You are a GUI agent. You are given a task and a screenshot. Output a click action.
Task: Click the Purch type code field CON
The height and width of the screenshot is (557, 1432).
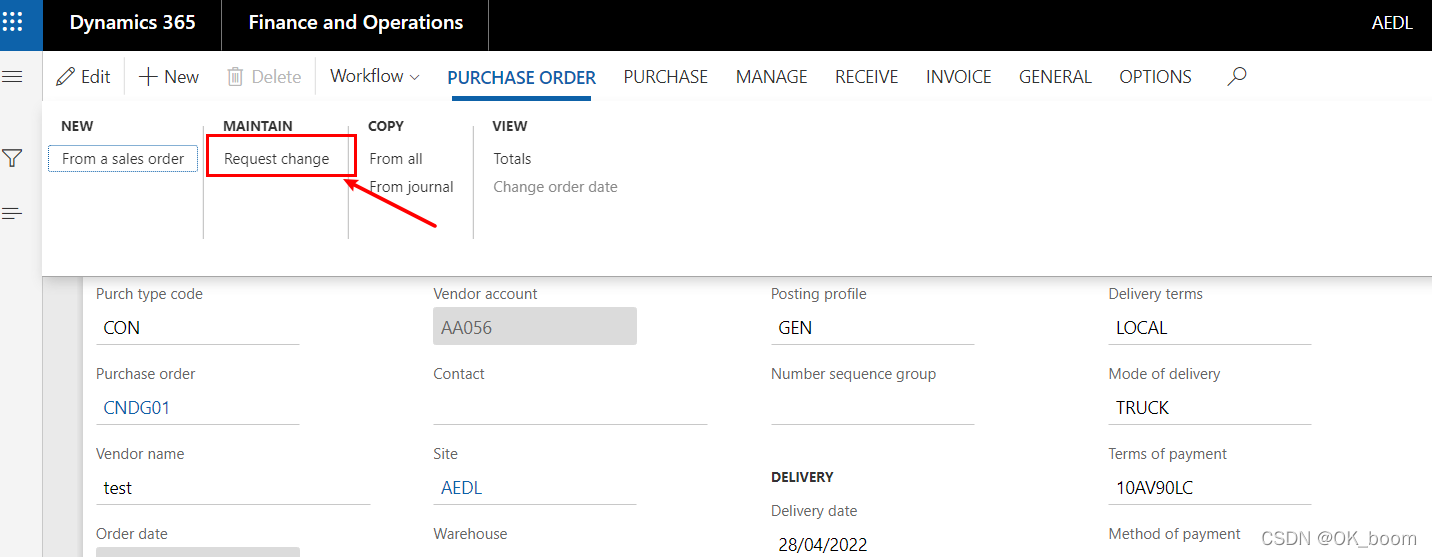tap(198, 328)
